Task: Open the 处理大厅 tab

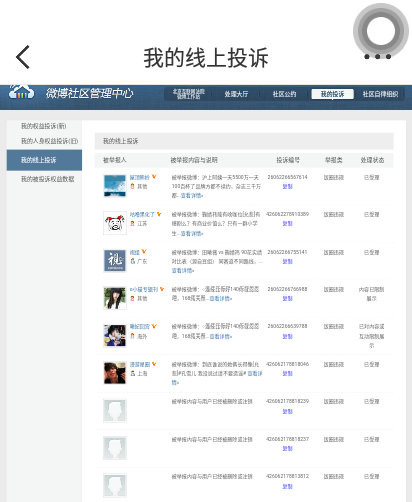Action: coord(236,94)
